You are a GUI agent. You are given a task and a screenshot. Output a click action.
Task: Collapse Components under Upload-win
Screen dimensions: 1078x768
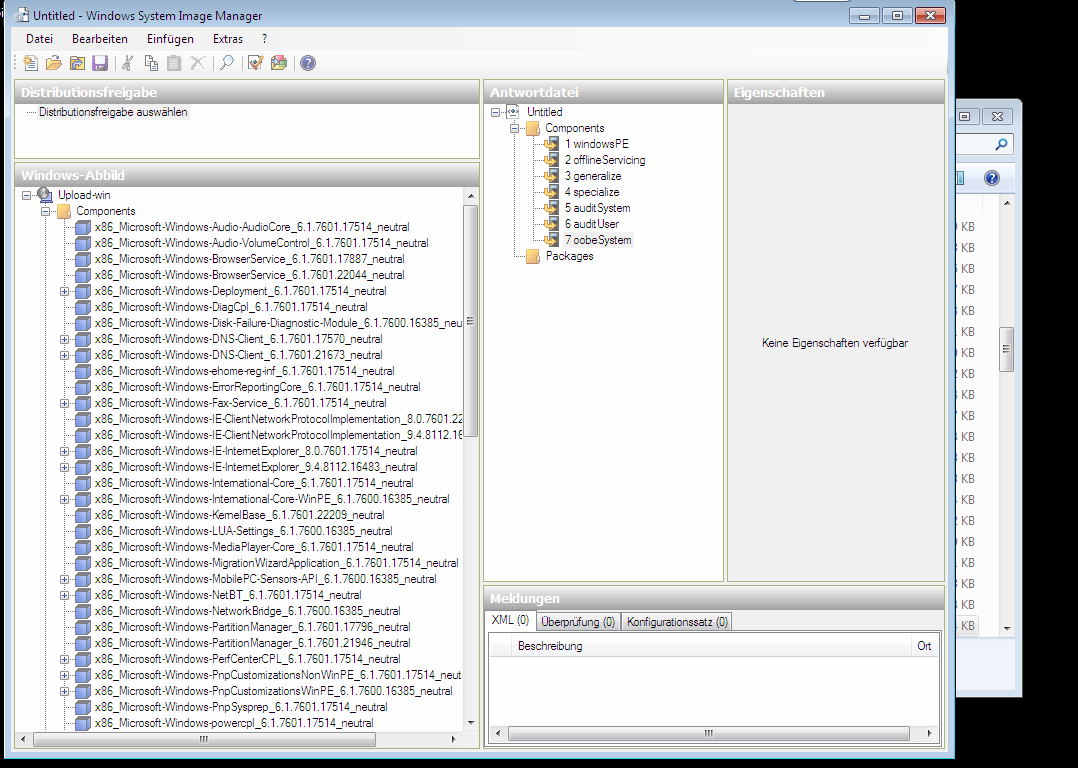coord(45,211)
